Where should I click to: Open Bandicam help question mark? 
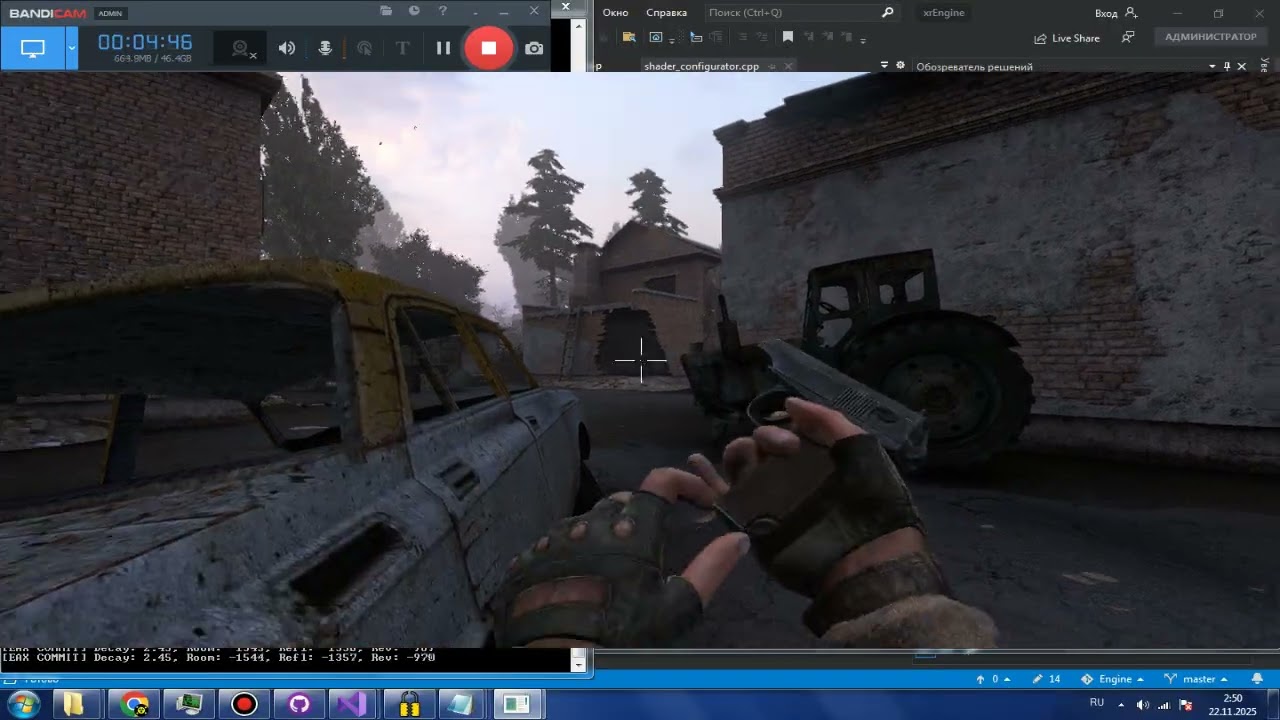tap(443, 11)
